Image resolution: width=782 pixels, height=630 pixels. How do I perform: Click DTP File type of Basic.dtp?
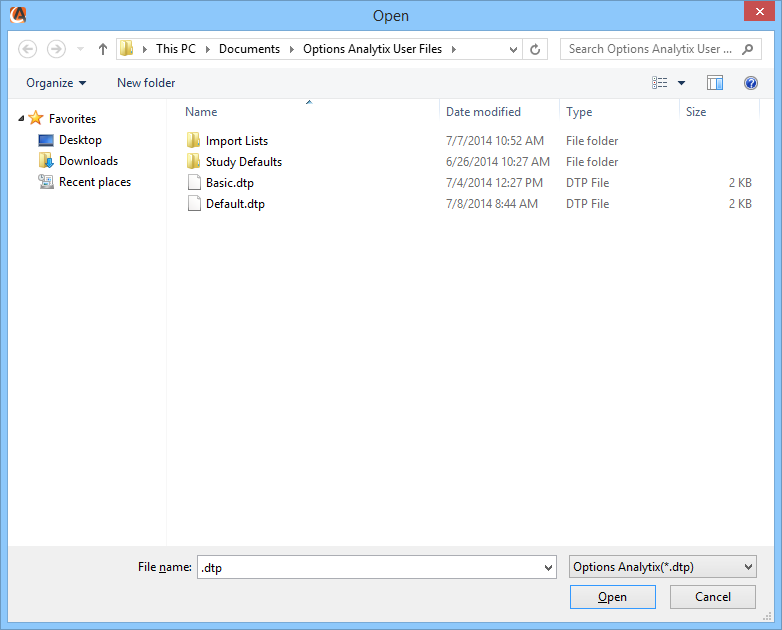point(587,183)
